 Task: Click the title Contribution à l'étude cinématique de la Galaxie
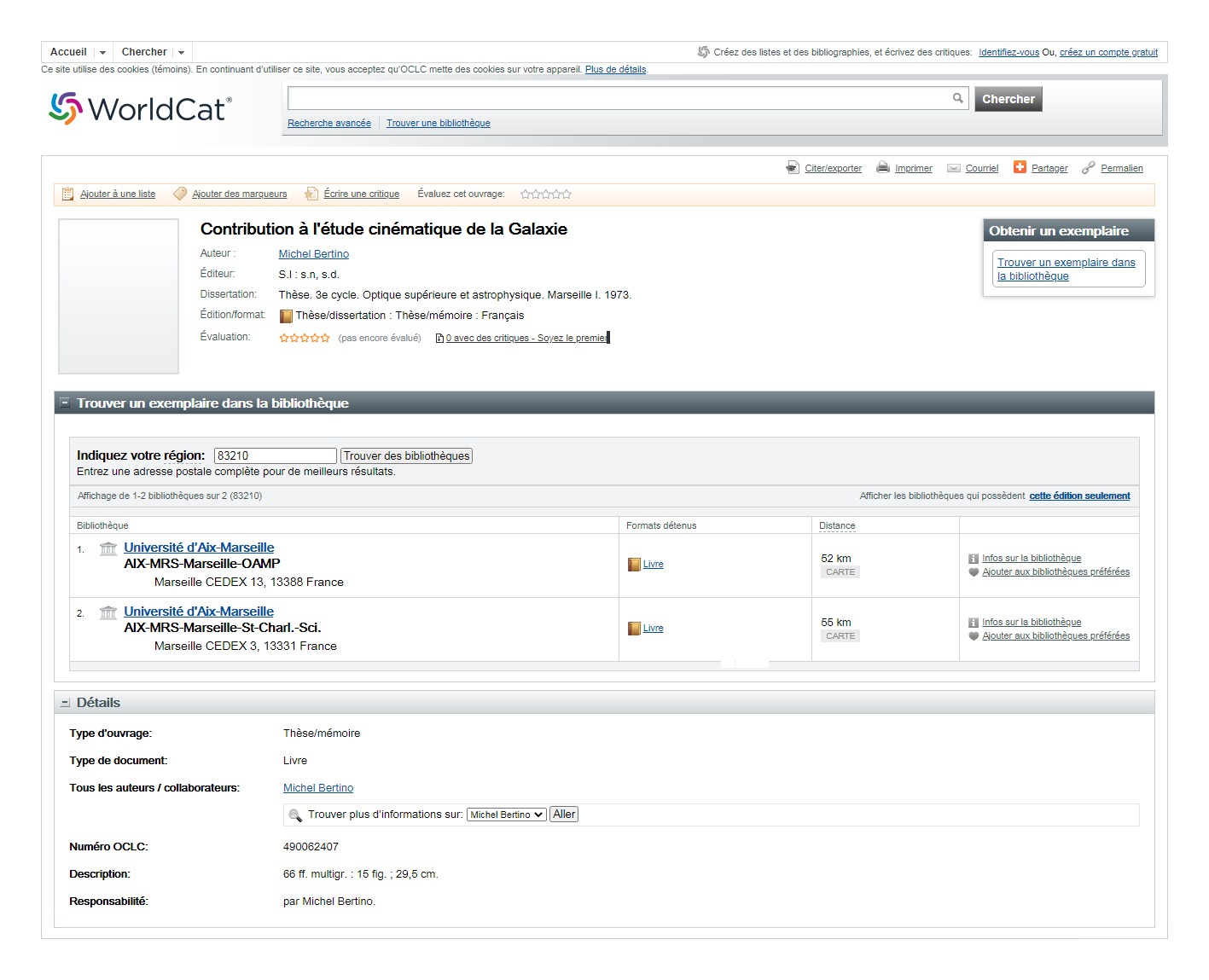pos(384,229)
